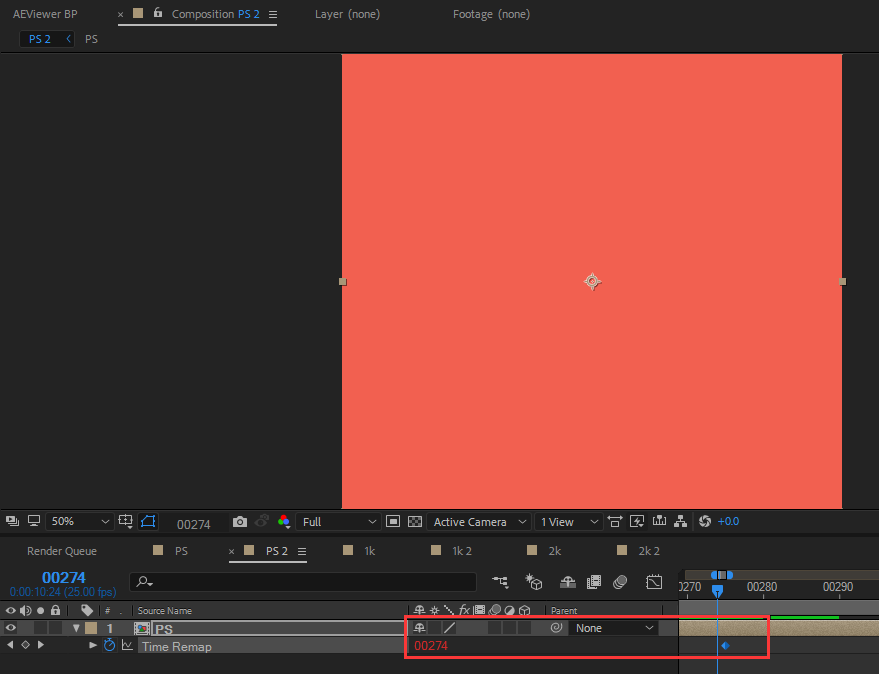Click the Show Channel RGB icon
Viewport: 879px width, 674px height.
(x=284, y=522)
